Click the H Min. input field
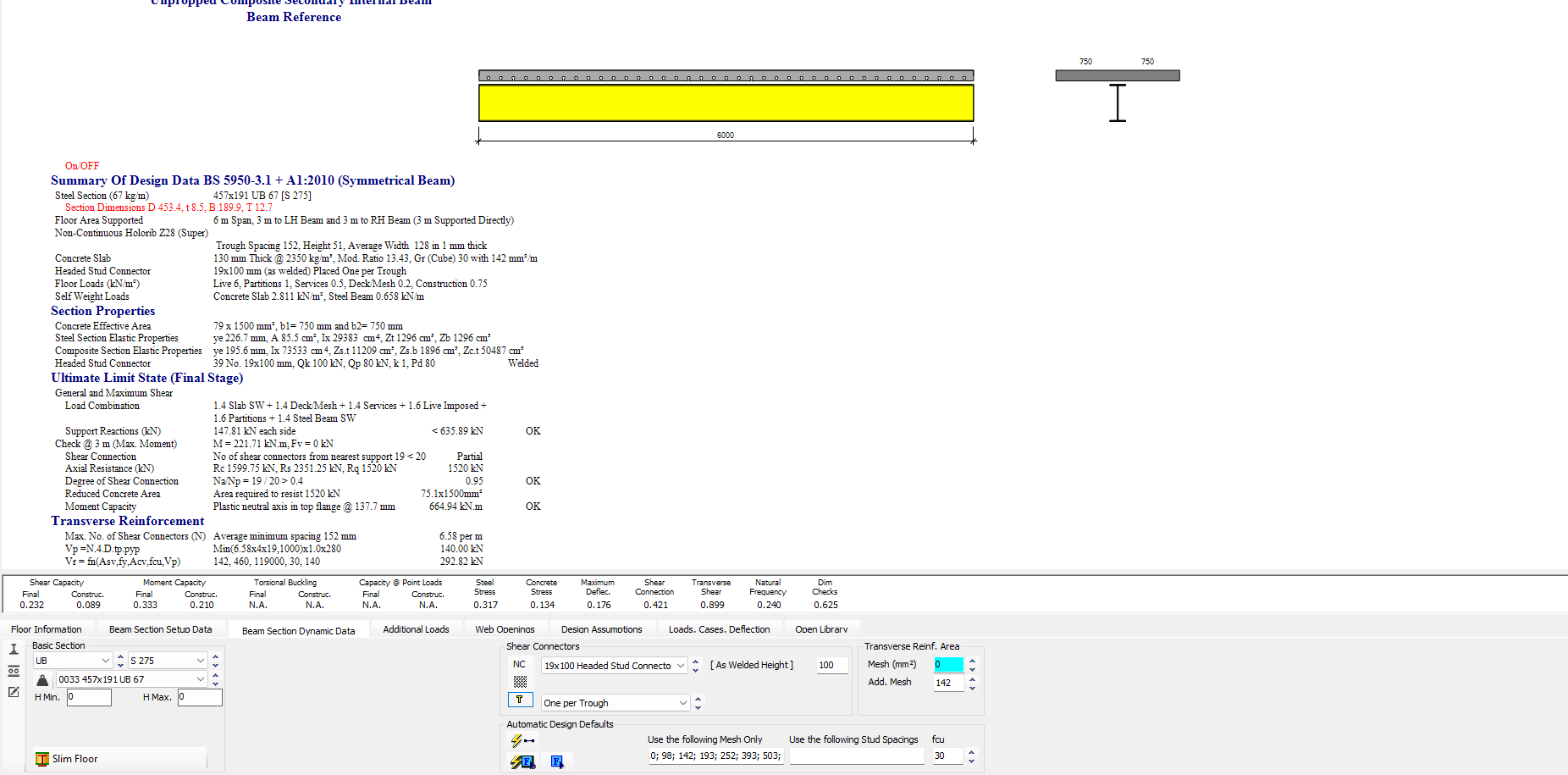Image resolution: width=1568 pixels, height=775 pixels. [x=89, y=697]
